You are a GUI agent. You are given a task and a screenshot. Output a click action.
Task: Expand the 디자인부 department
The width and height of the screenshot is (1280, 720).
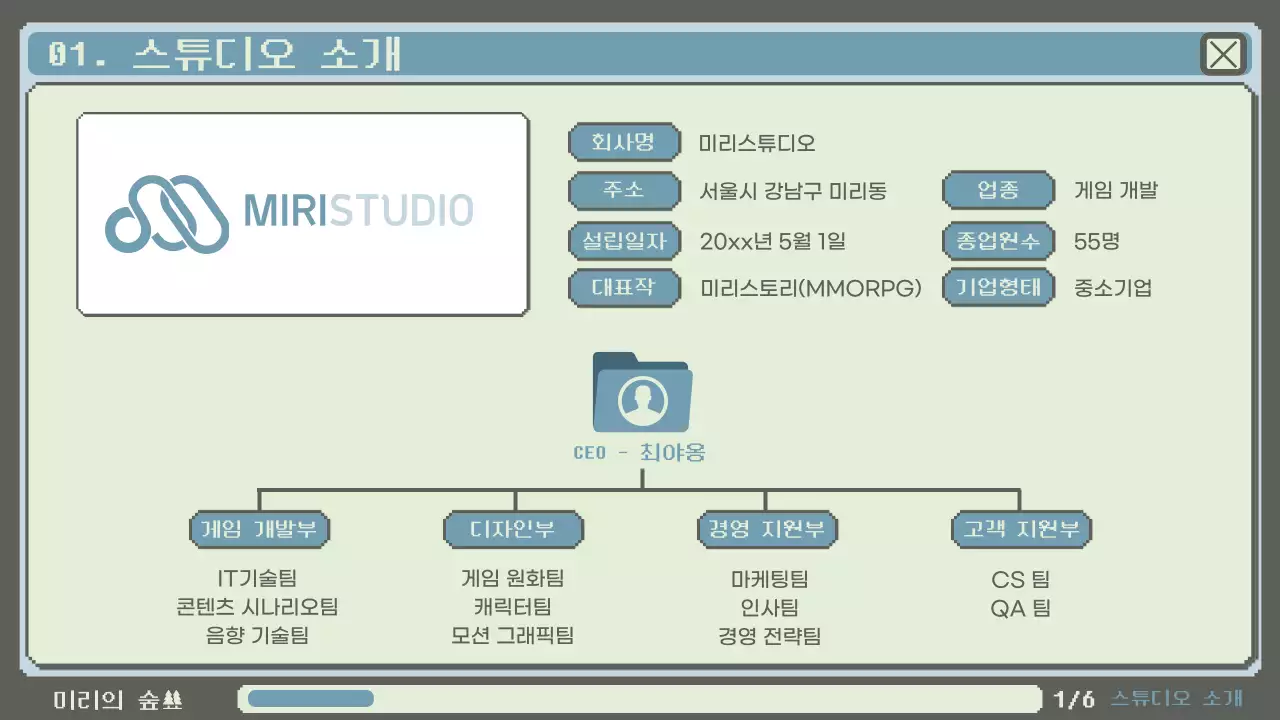tap(513, 530)
